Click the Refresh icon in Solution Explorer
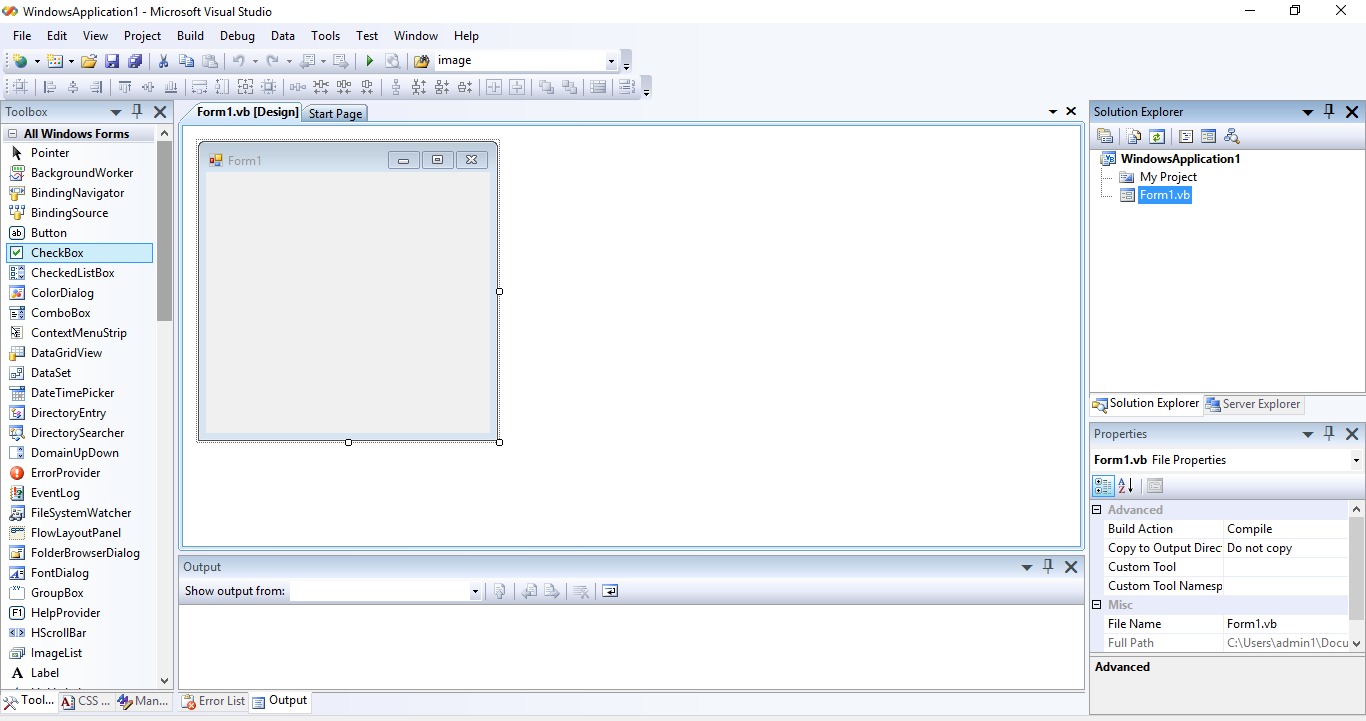The width and height of the screenshot is (1366, 721). tap(1157, 137)
